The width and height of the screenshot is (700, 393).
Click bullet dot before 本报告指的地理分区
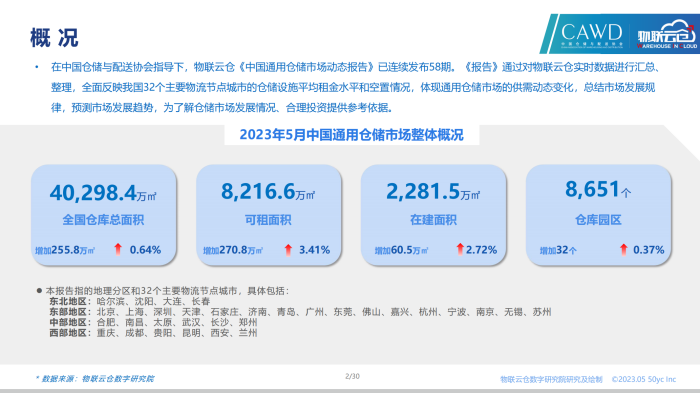tap(39, 291)
